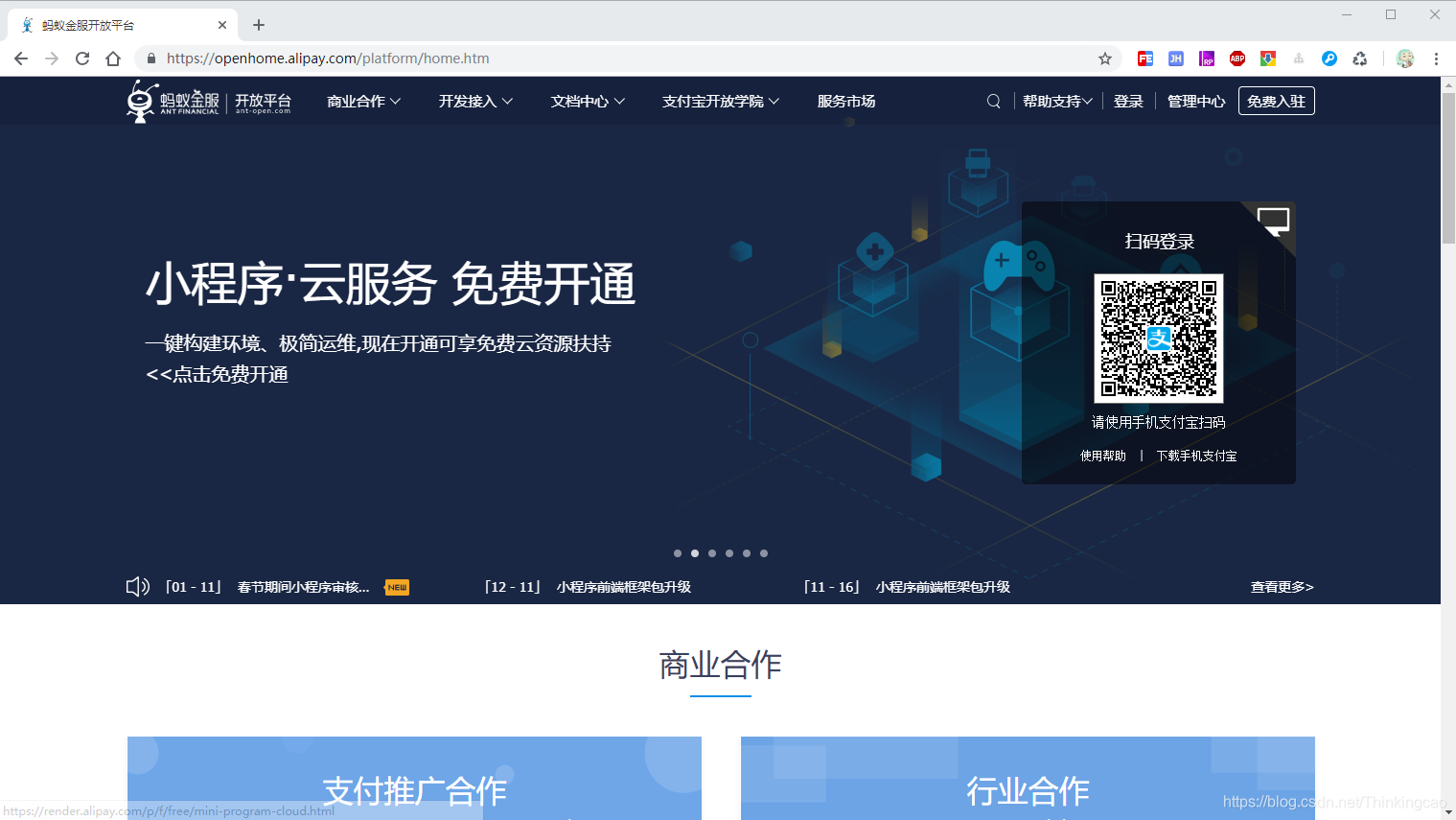Click <<点击免费开通 link

pos(217,374)
